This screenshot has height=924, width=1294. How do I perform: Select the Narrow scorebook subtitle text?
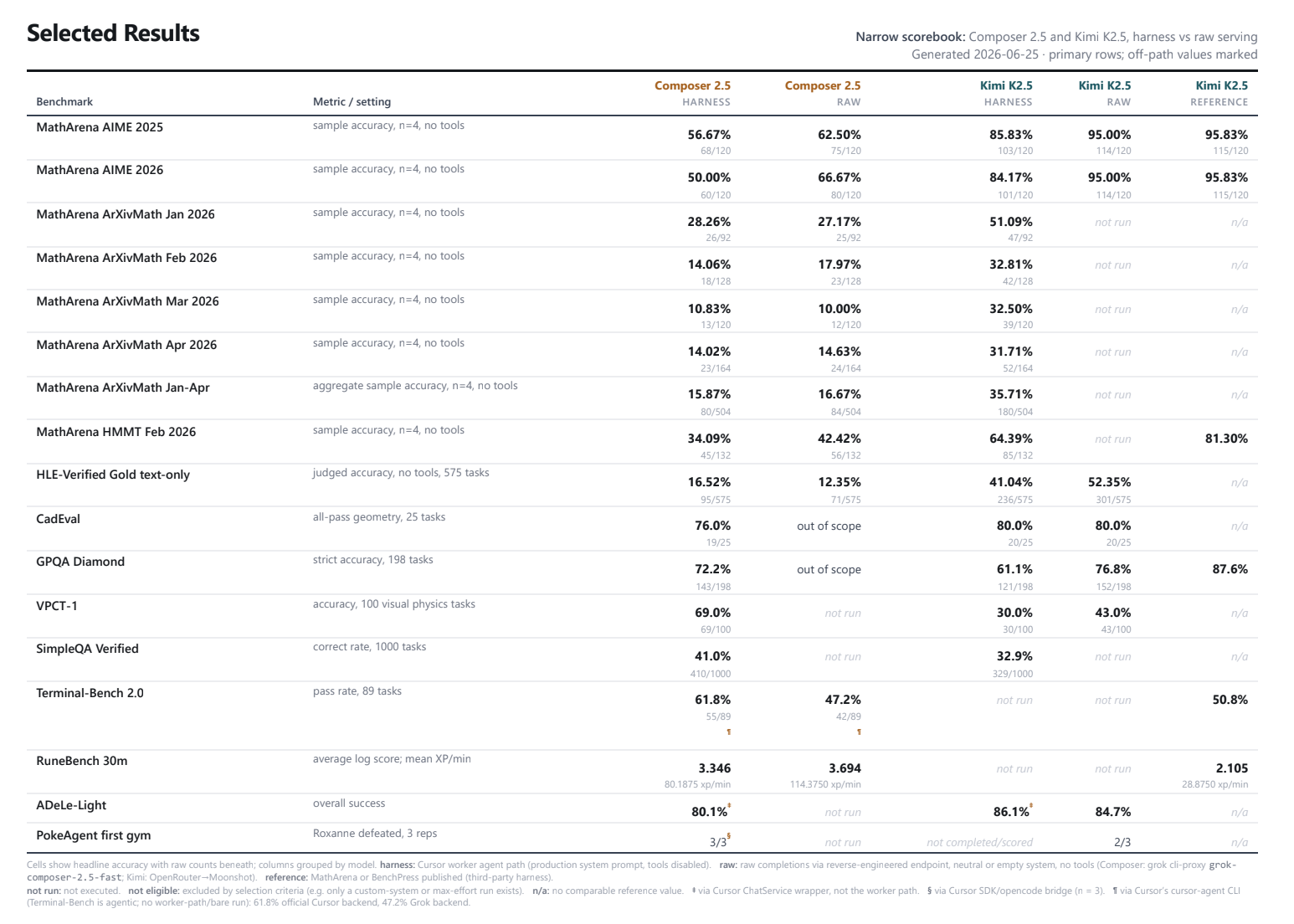click(x=1056, y=37)
